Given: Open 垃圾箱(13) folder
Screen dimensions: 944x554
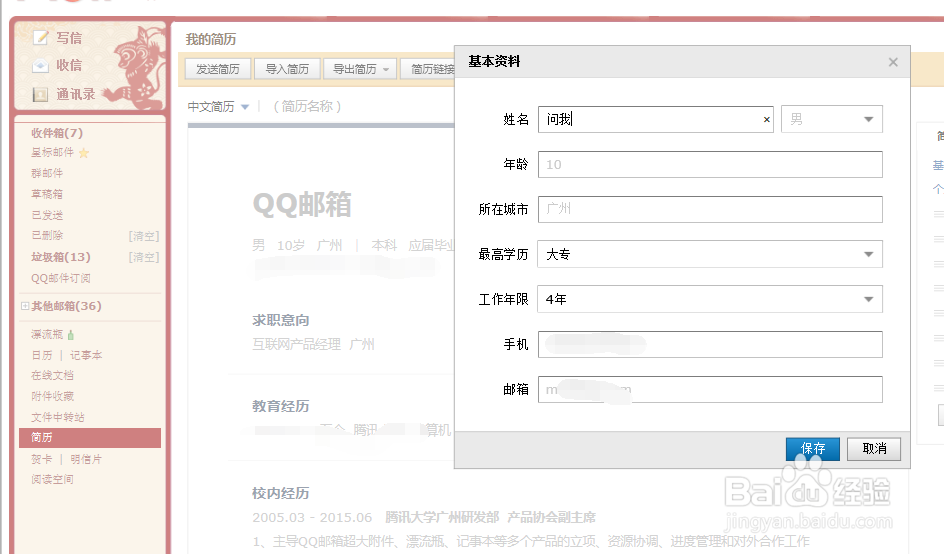Looking at the screenshot, I should pyautogui.click(x=61, y=257).
